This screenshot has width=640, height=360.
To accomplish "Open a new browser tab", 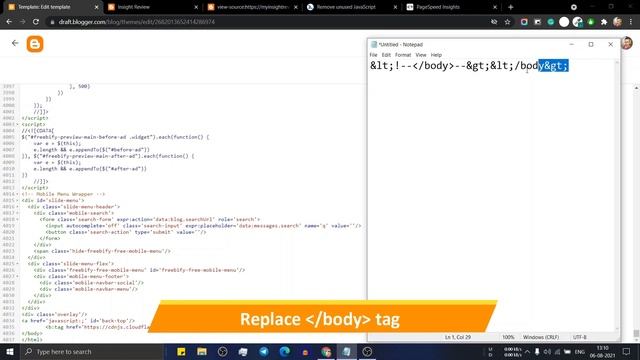I will click(x=510, y=7).
